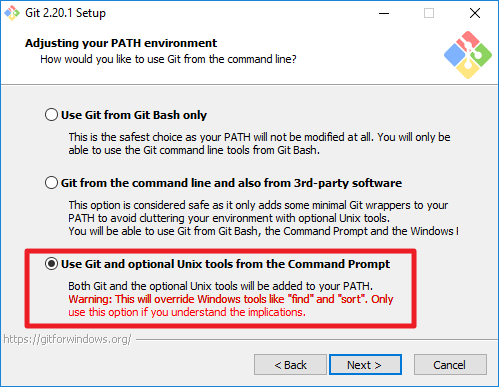This screenshot has width=499, height=387.
Task: Click the disabled maximize window button
Action: pos(429,13)
